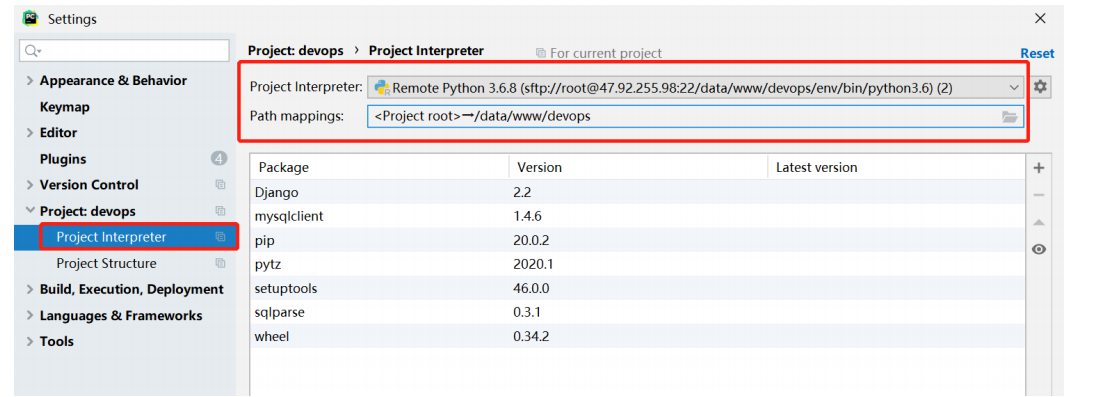Image resolution: width=1113 pixels, height=397 pixels.
Task: Open path mappings folder browse icon
Action: click(1009, 116)
